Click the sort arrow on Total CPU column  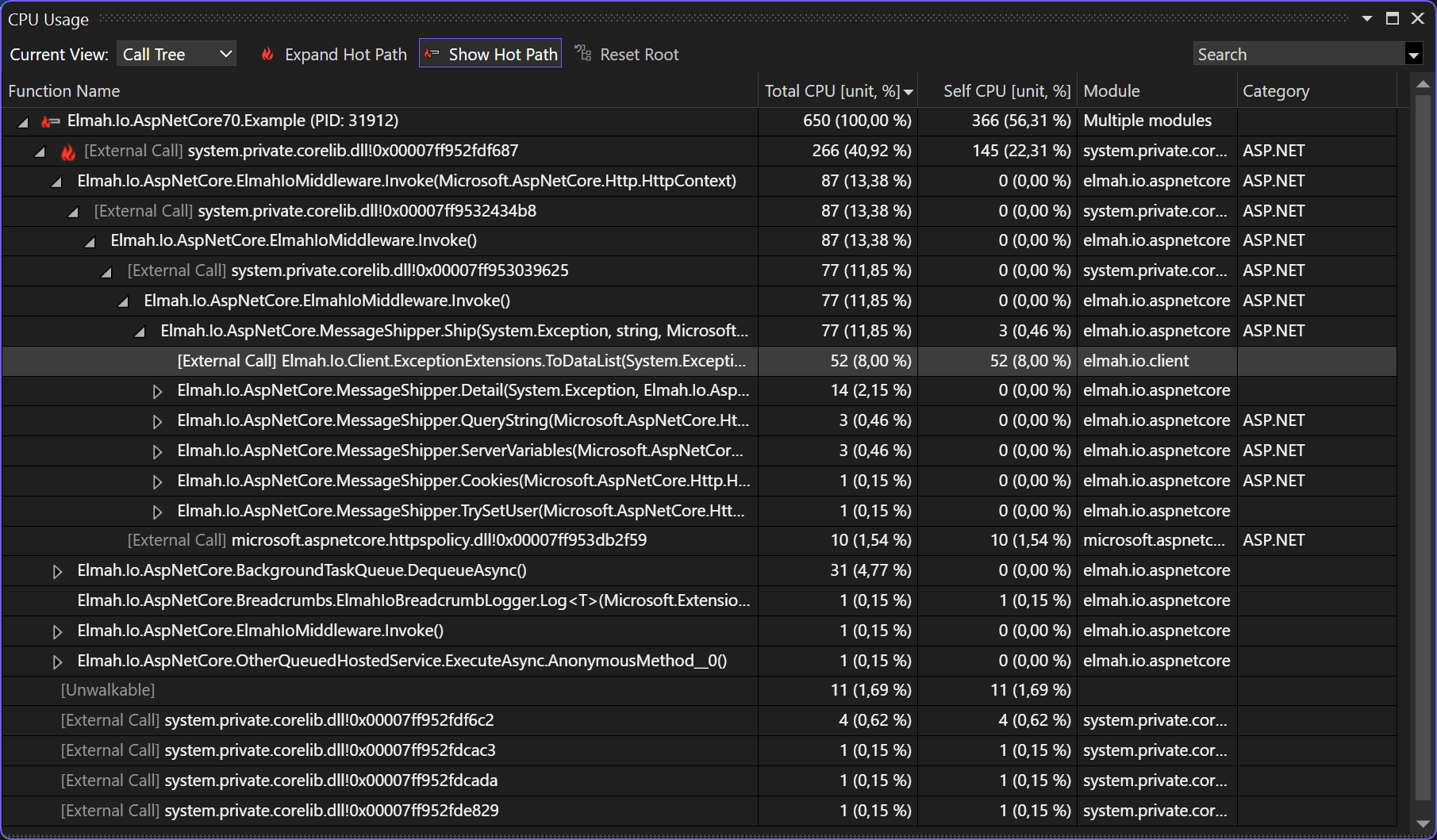909,91
